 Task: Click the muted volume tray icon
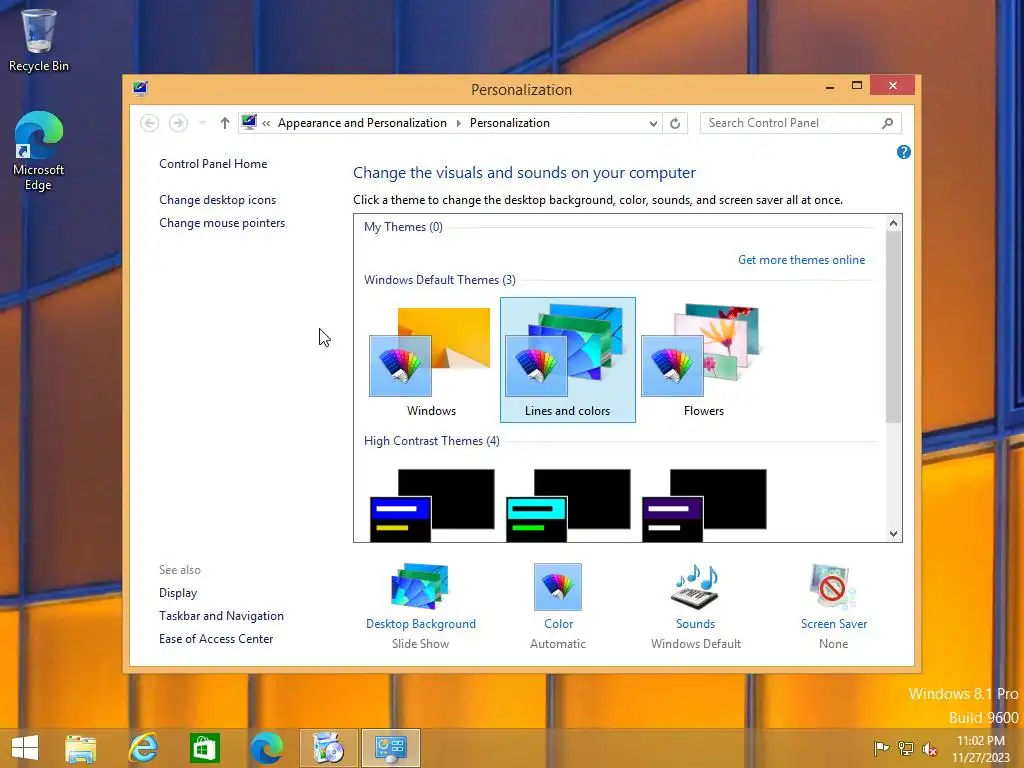[x=929, y=748]
